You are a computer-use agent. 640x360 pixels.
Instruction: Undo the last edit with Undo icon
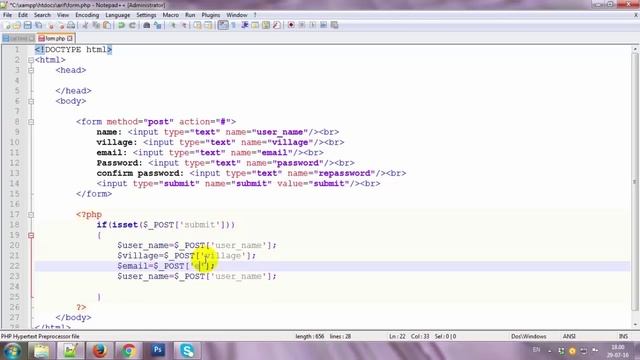tap(121, 25)
